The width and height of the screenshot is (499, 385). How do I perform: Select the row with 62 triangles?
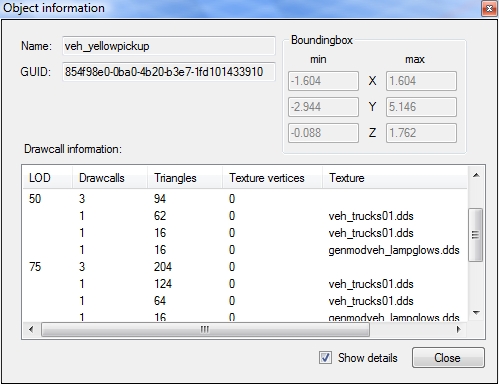click(245, 216)
